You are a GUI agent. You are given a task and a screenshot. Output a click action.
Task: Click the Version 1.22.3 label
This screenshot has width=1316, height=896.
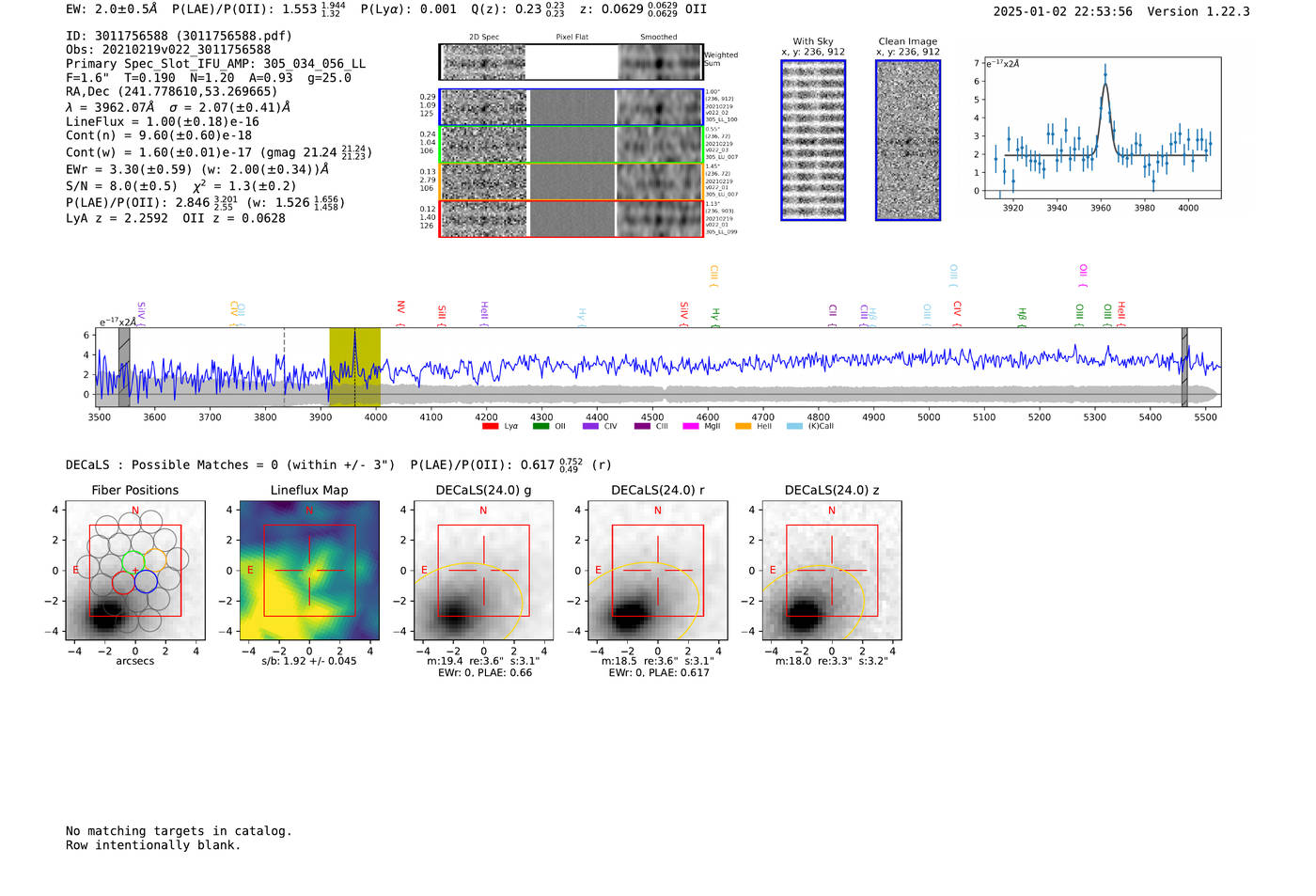(x=1198, y=11)
